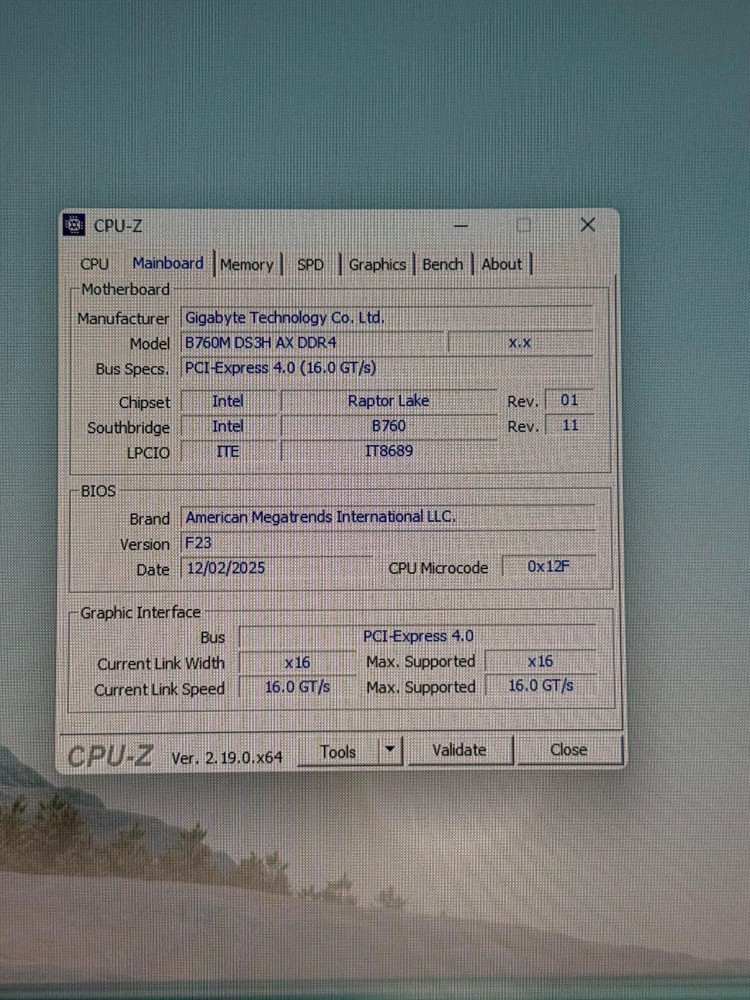The width and height of the screenshot is (750, 1000).
Task: Click the CPU-Z window title text
Action: click(x=118, y=226)
